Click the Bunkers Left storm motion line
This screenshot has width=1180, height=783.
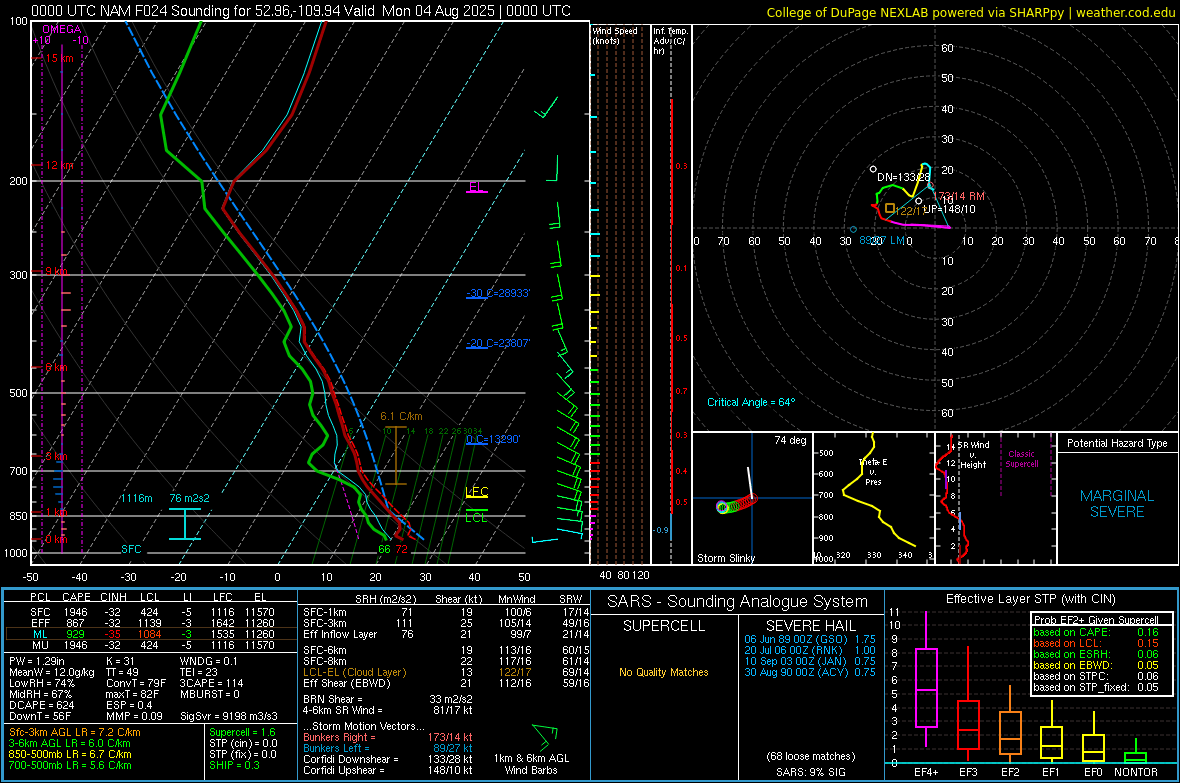click(388, 748)
